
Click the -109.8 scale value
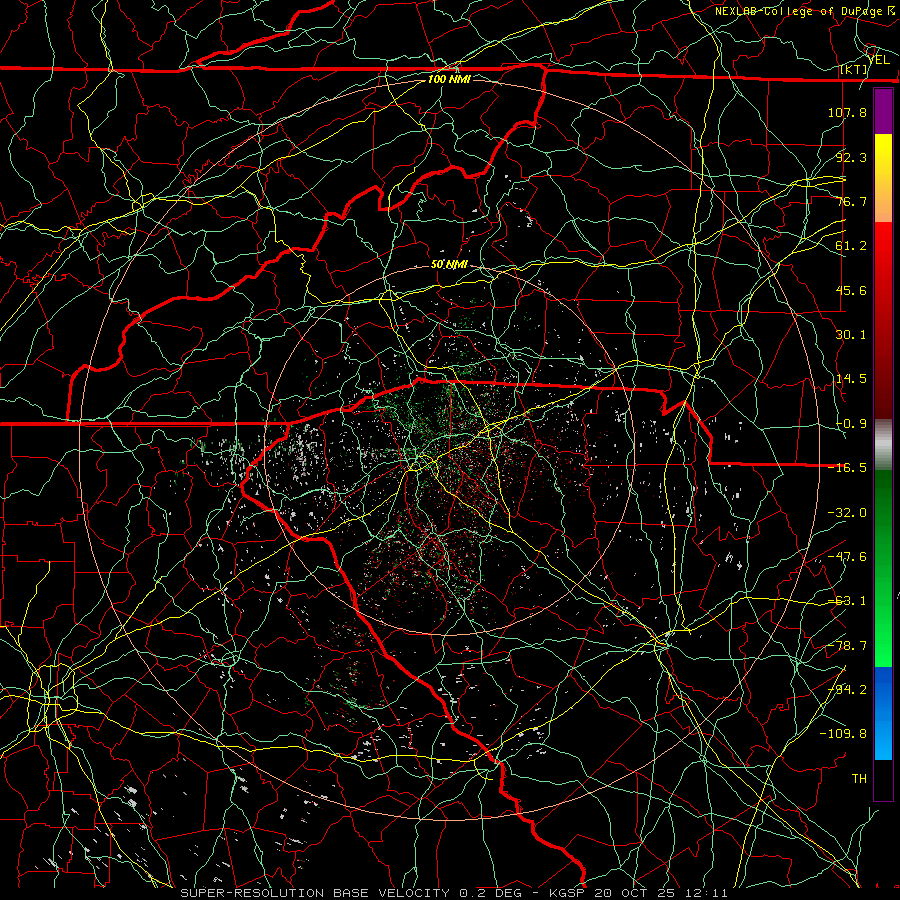[x=843, y=734]
